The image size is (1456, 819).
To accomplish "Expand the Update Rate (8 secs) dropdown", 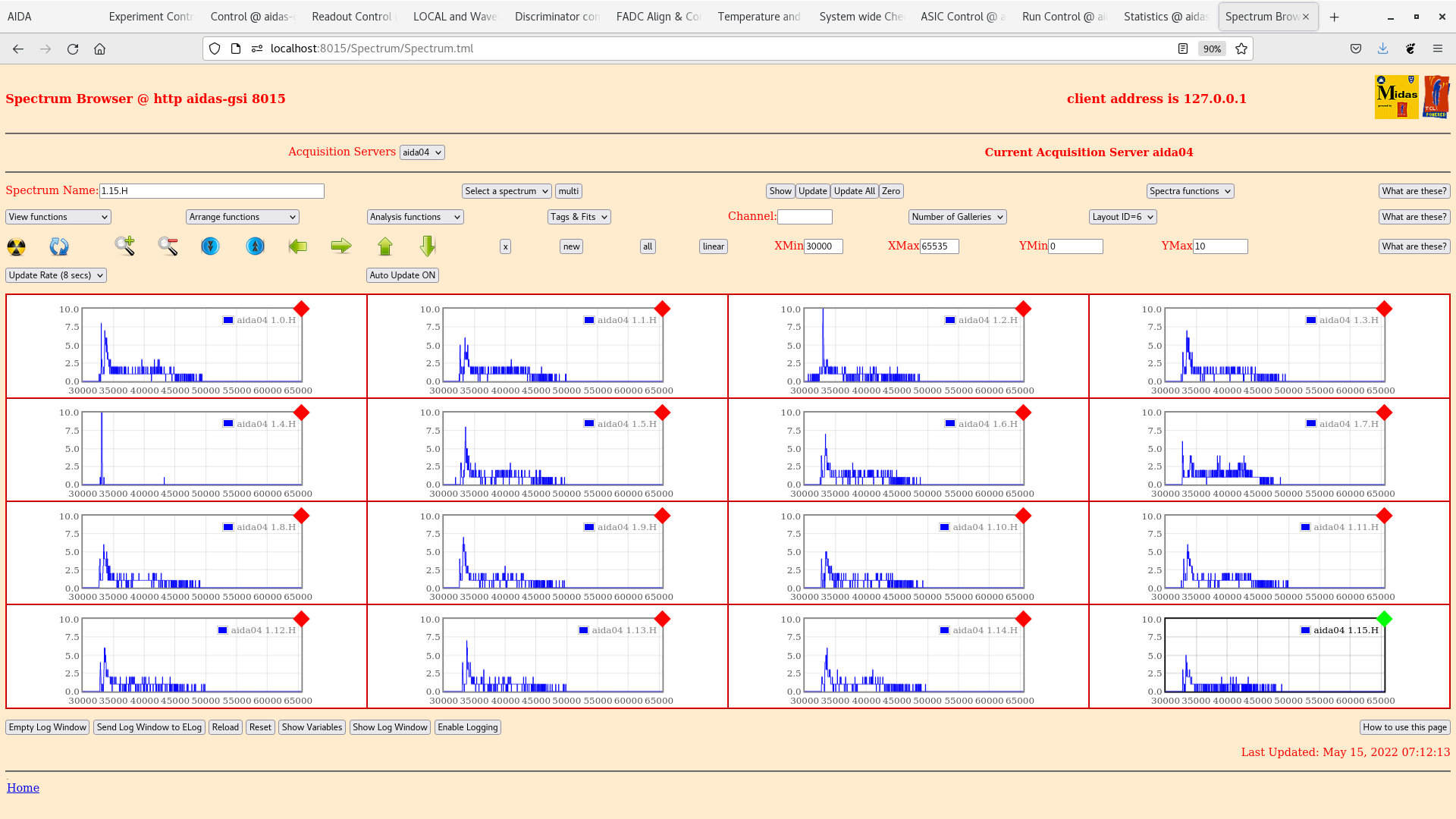I will tap(56, 275).
